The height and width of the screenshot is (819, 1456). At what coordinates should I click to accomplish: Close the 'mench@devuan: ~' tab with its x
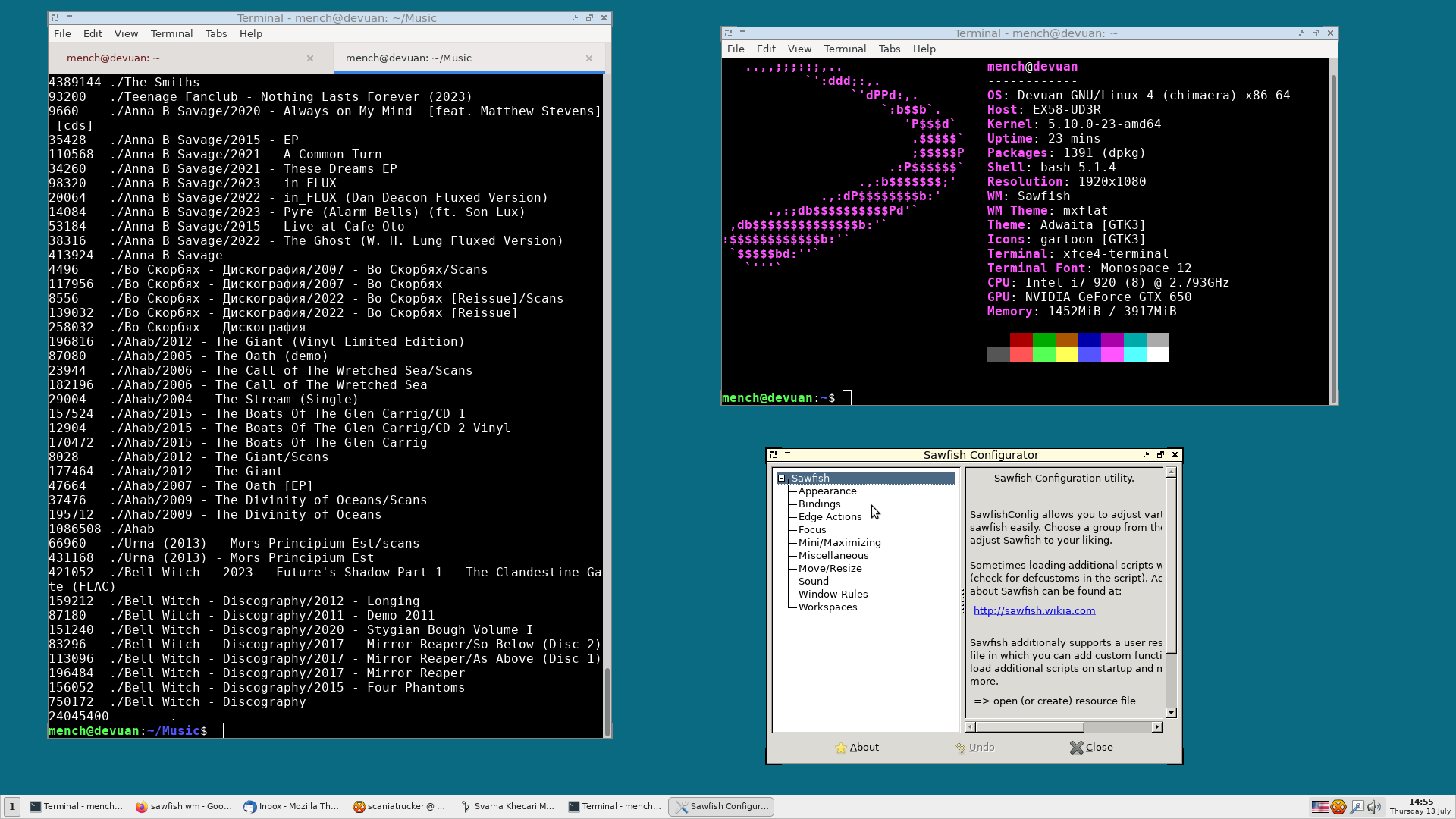coord(310,58)
